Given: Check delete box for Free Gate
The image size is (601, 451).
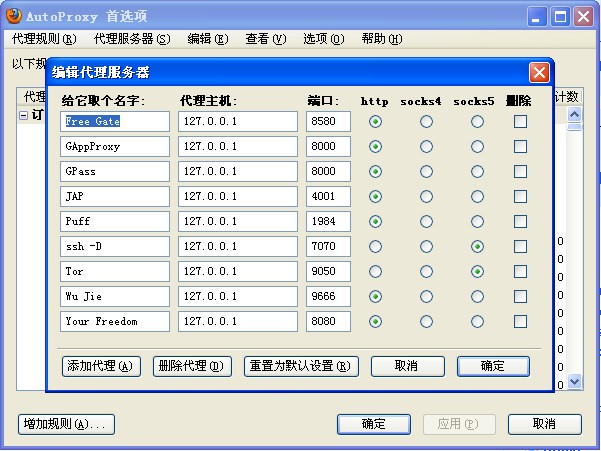Looking at the screenshot, I should pyautogui.click(x=520, y=121).
